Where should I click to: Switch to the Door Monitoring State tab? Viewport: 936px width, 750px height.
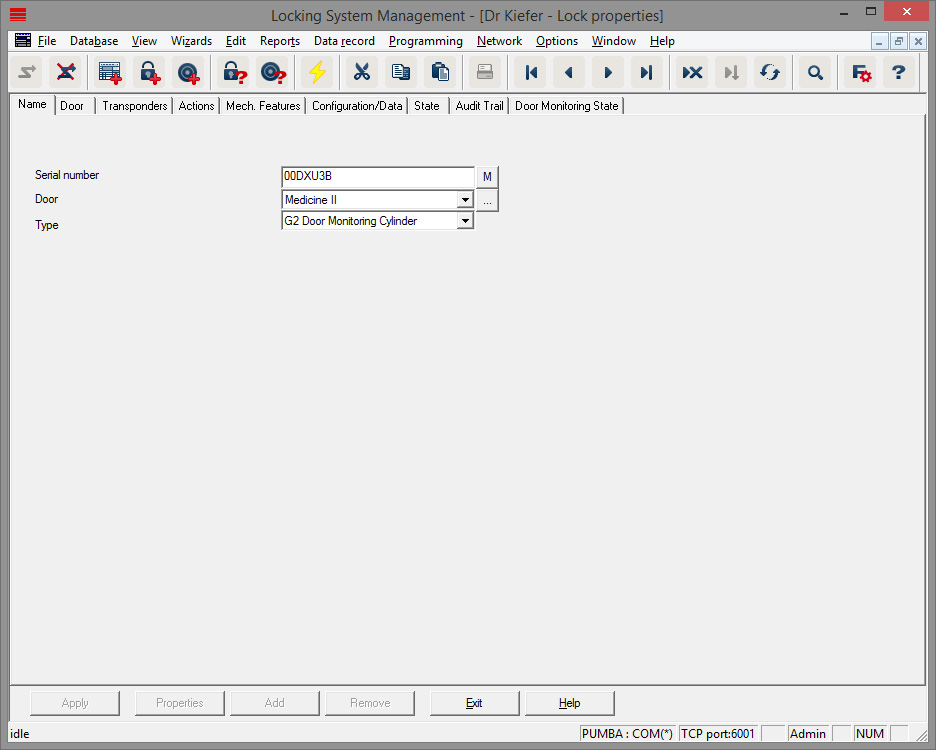pos(566,105)
